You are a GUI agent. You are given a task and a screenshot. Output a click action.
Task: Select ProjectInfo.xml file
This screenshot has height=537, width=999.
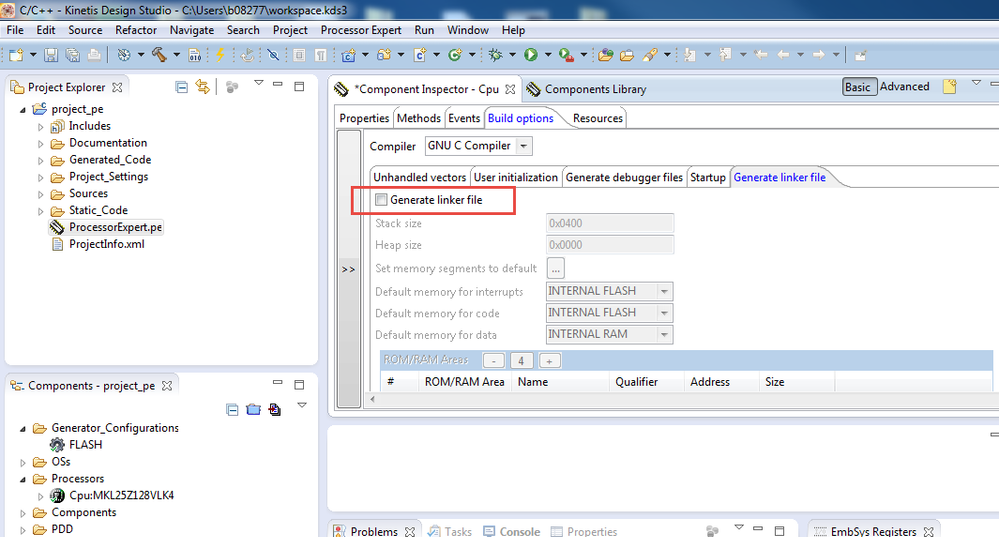click(x=106, y=244)
